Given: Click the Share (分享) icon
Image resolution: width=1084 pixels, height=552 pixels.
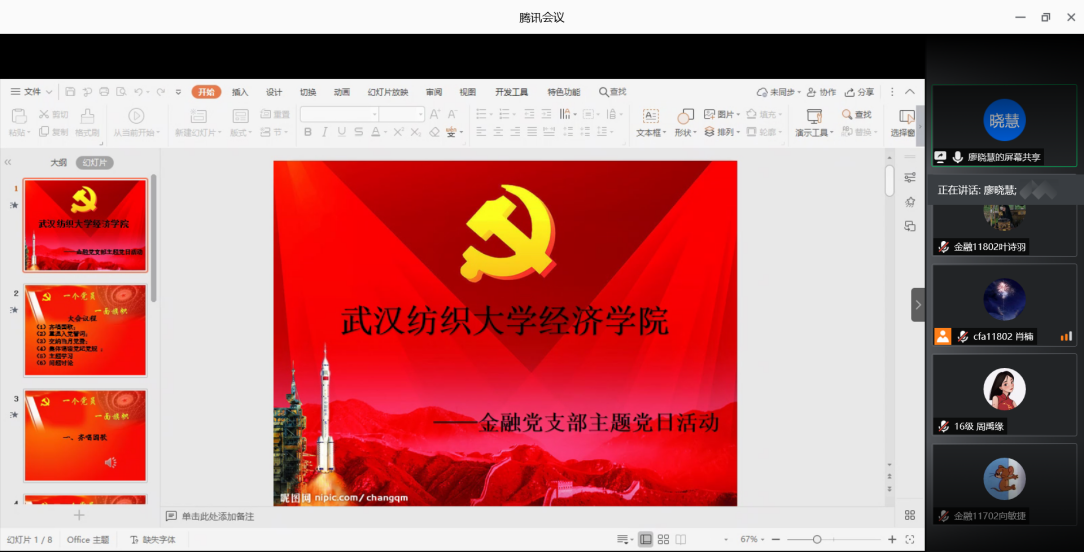Looking at the screenshot, I should [860, 92].
